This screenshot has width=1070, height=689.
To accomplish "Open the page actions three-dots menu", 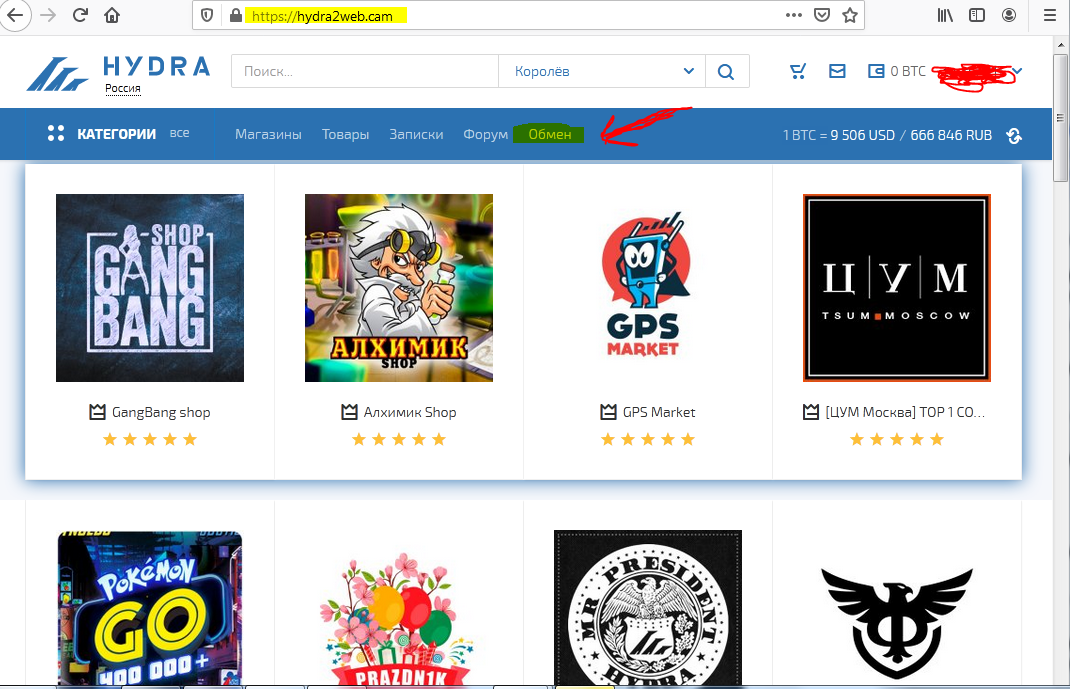I will click(794, 15).
